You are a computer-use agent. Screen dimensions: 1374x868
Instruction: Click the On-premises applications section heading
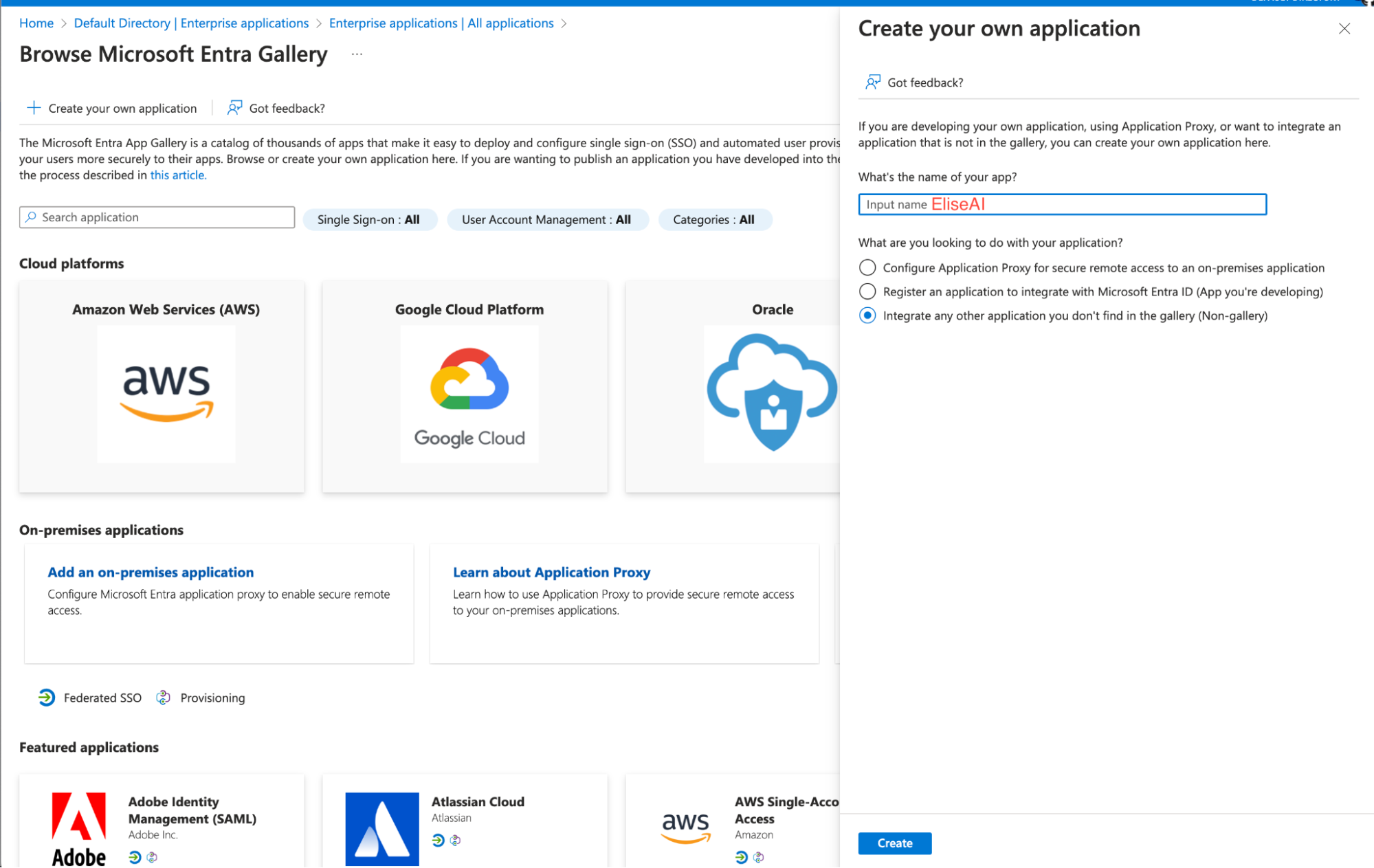click(x=101, y=530)
